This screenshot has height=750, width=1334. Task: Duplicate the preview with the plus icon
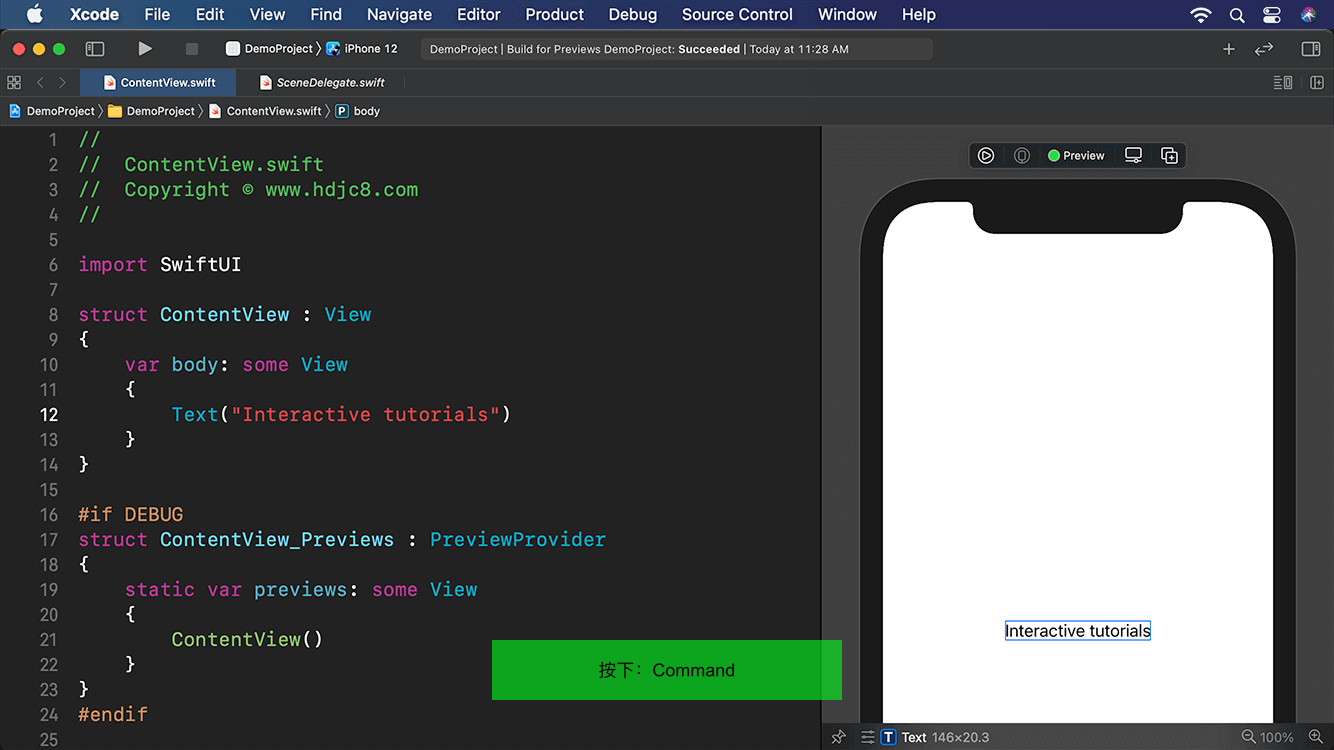(1169, 156)
